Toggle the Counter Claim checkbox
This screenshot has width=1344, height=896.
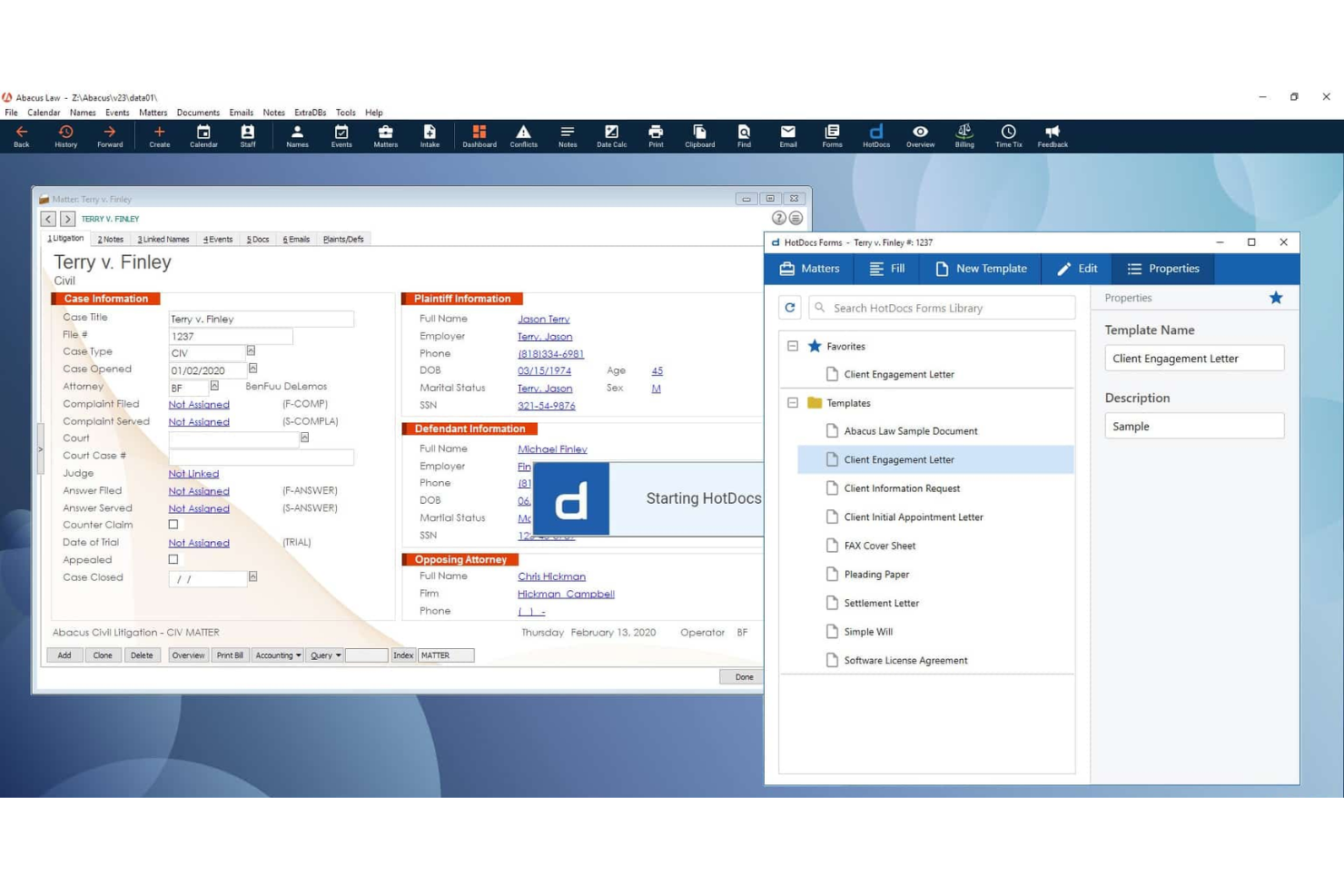tap(173, 525)
